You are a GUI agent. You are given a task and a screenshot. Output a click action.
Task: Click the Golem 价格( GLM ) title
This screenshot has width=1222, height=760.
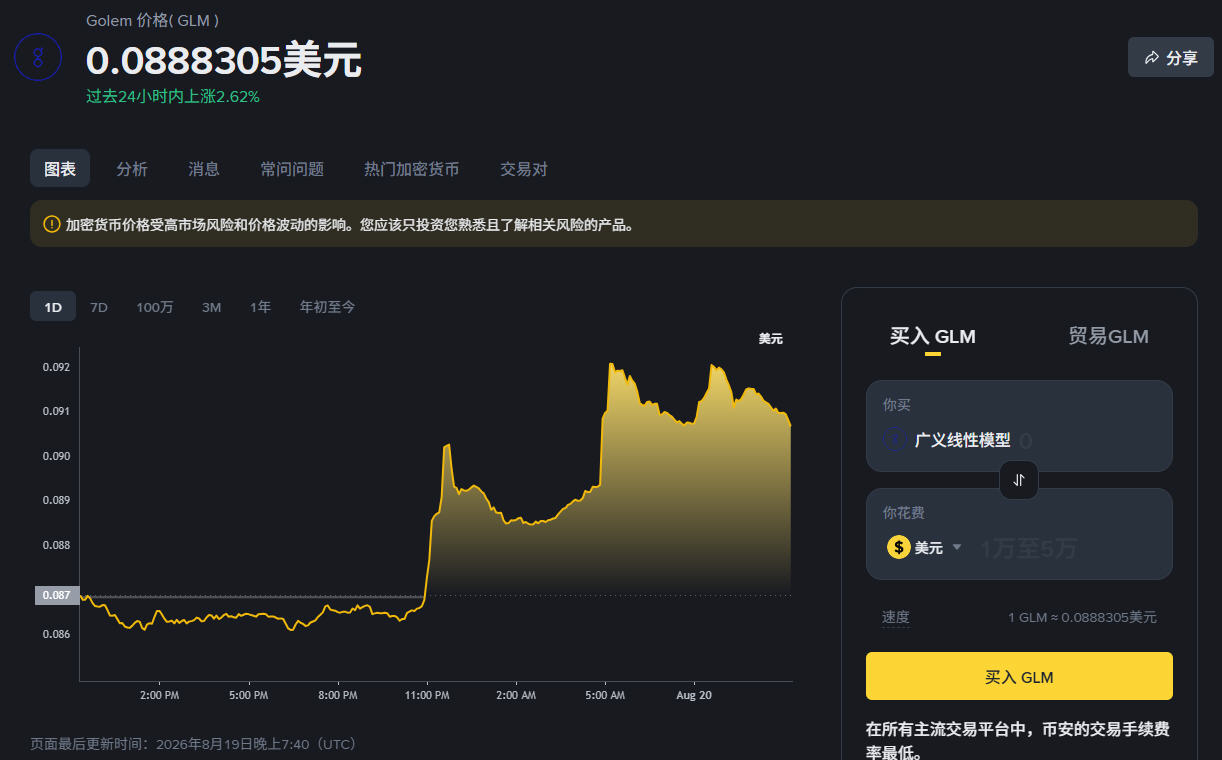pos(153,20)
